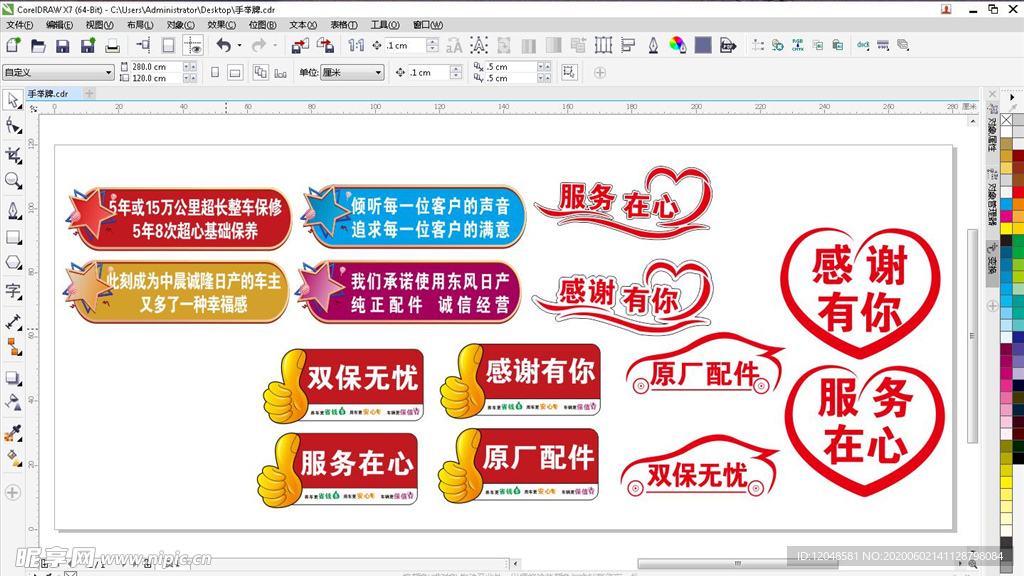Select the Shape tool in the toolbox

click(x=12, y=125)
